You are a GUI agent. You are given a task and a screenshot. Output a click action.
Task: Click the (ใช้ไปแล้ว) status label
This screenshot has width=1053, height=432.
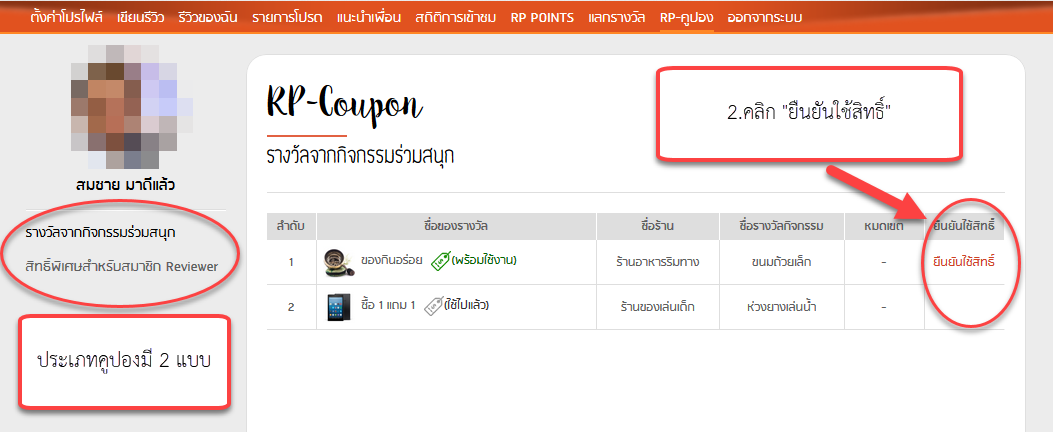point(465,305)
